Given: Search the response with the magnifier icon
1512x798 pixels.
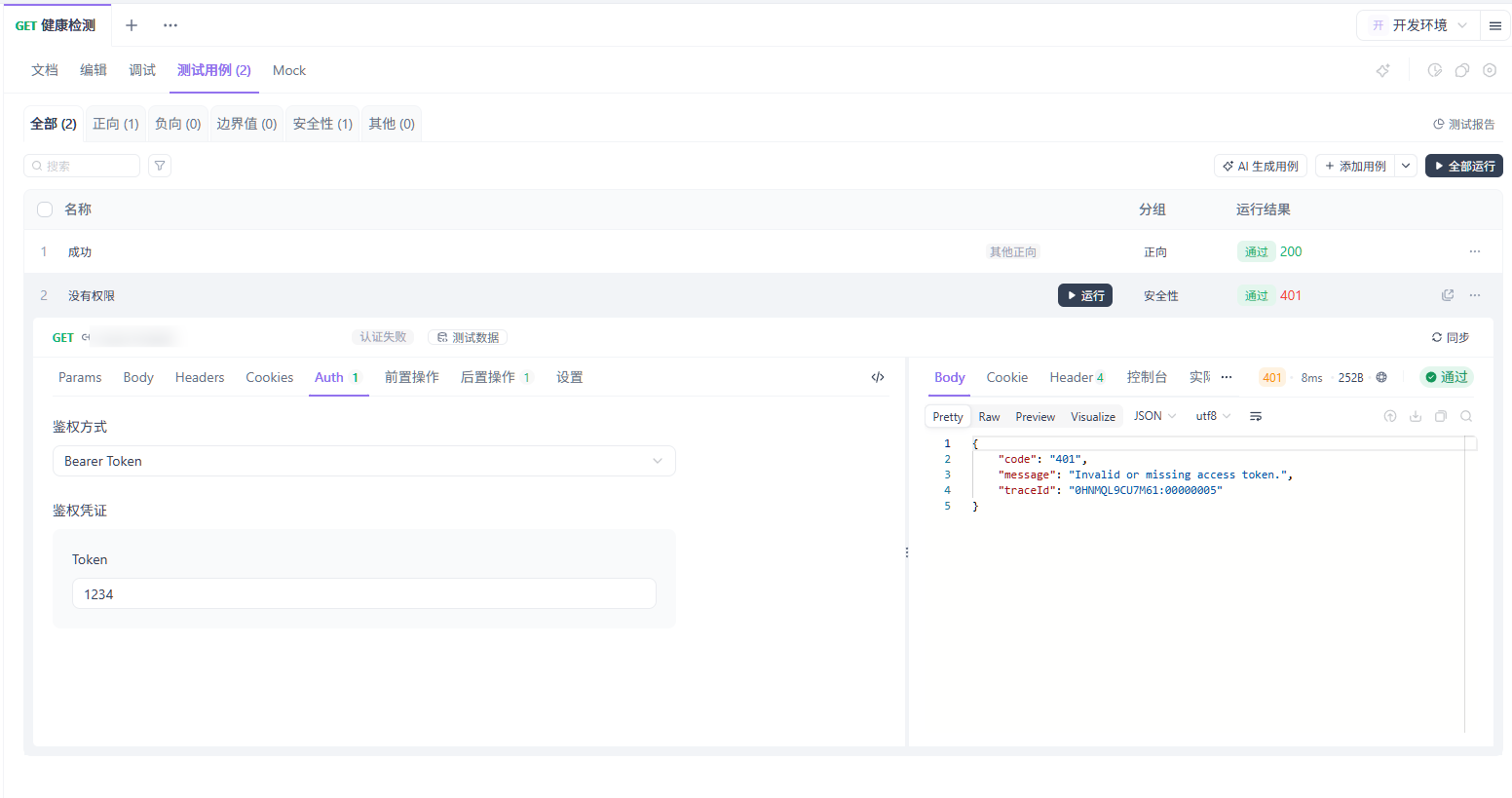Looking at the screenshot, I should [x=1466, y=416].
